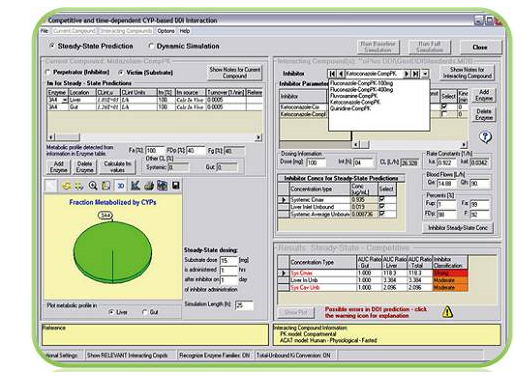Choose Gut for metabolic profile plot
Image resolution: width=530 pixels, height=377 pixels.
pos(145,312)
